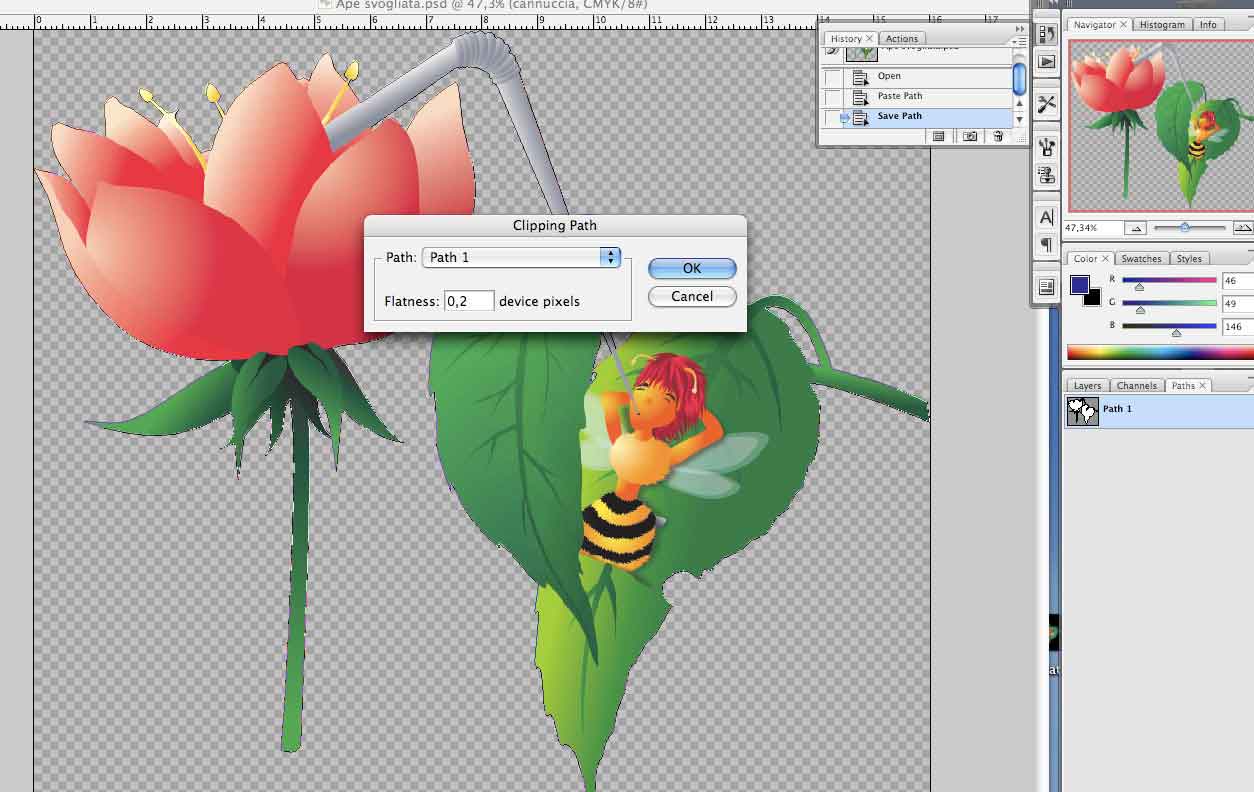Open the Clone Source dock icon
Image resolution: width=1254 pixels, height=792 pixels.
(x=1046, y=175)
